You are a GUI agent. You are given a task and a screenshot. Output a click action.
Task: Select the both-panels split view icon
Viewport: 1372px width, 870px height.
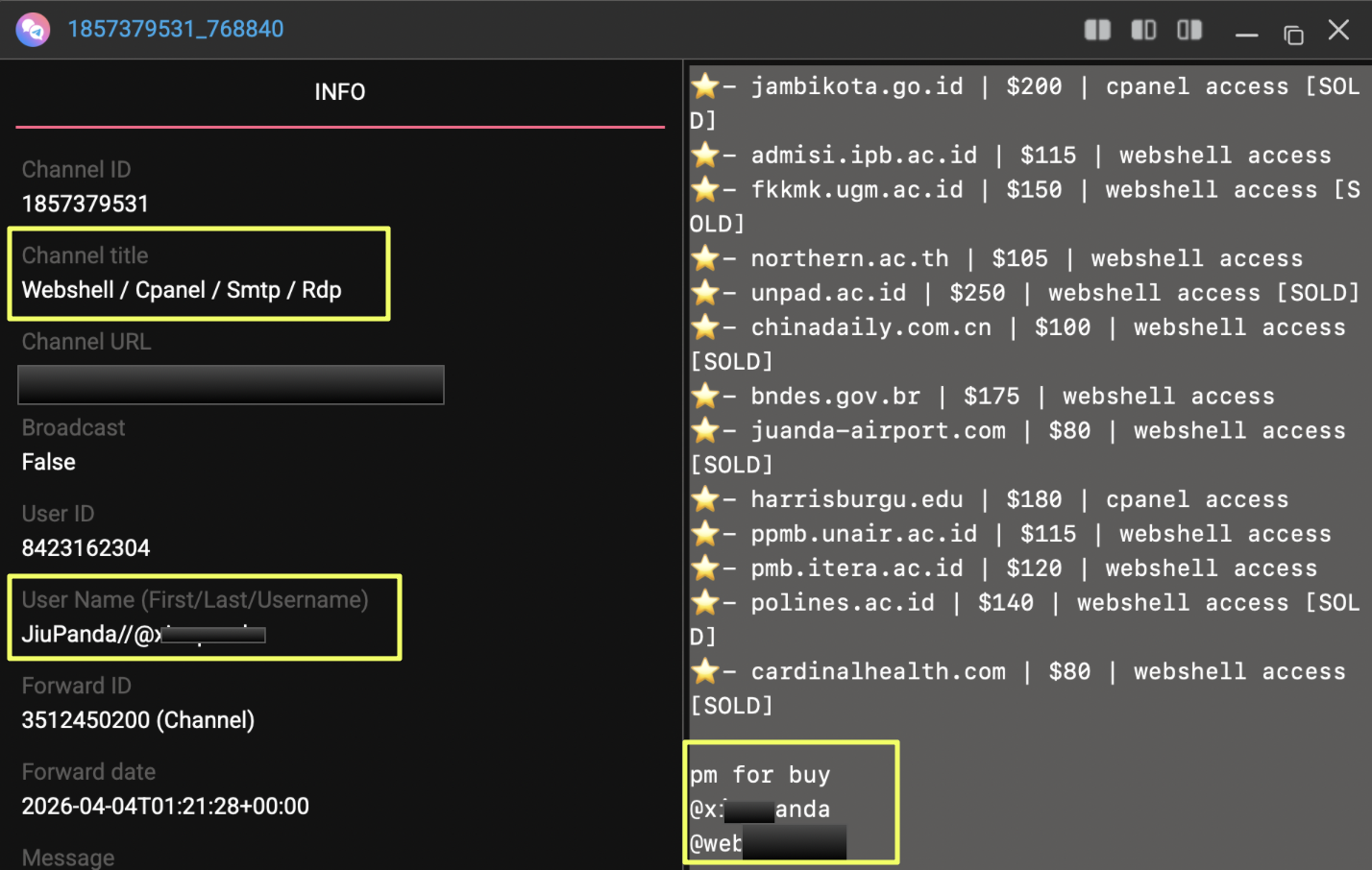click(x=1097, y=30)
